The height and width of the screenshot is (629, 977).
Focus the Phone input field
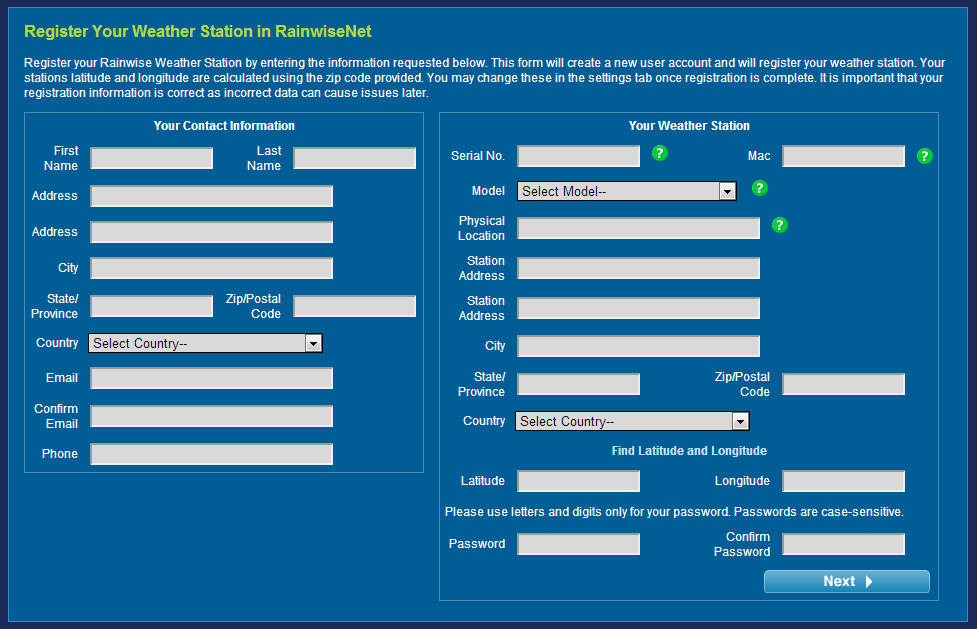point(211,454)
